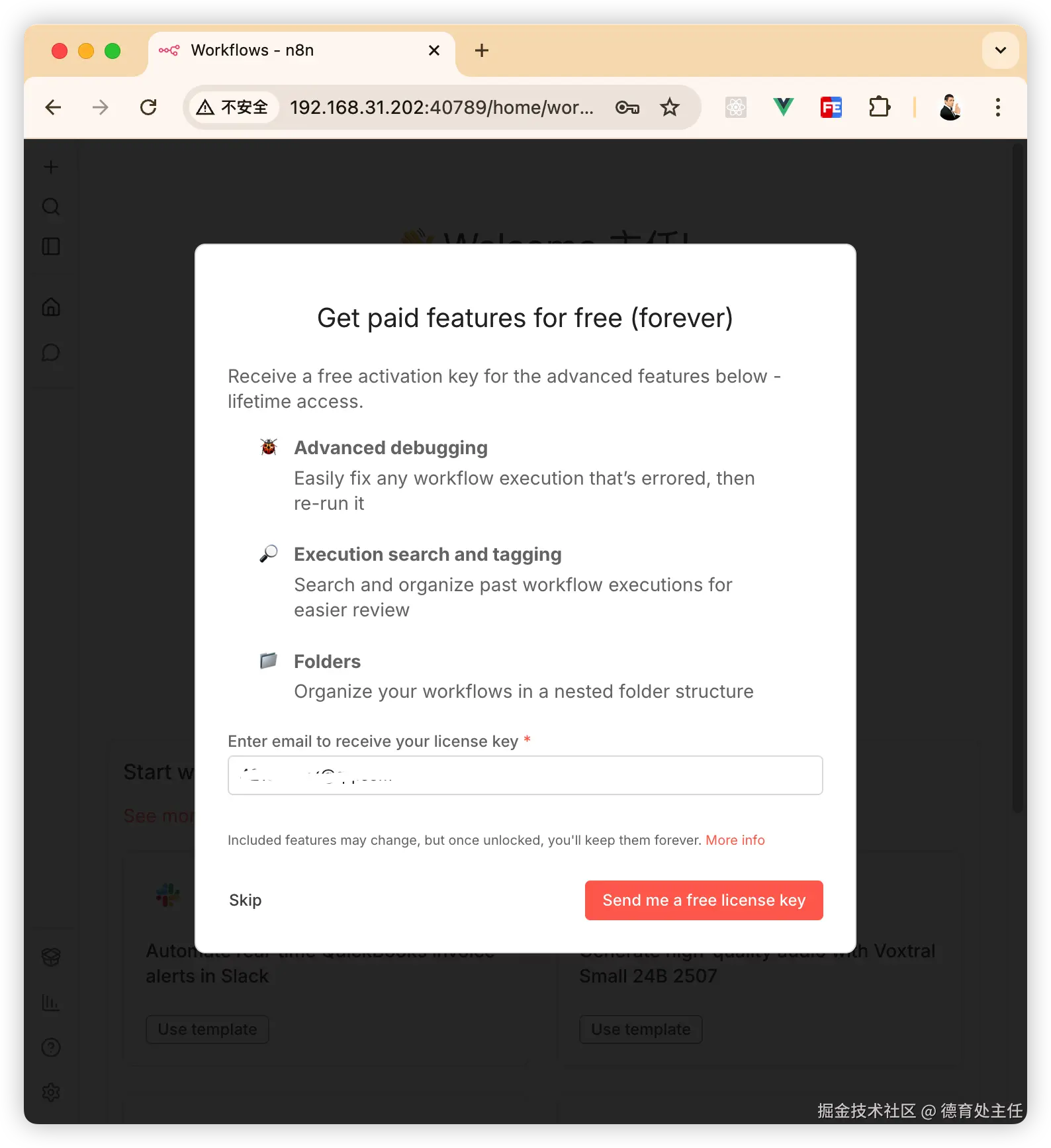
Task: Open the help question mark icon
Action: click(x=51, y=1047)
